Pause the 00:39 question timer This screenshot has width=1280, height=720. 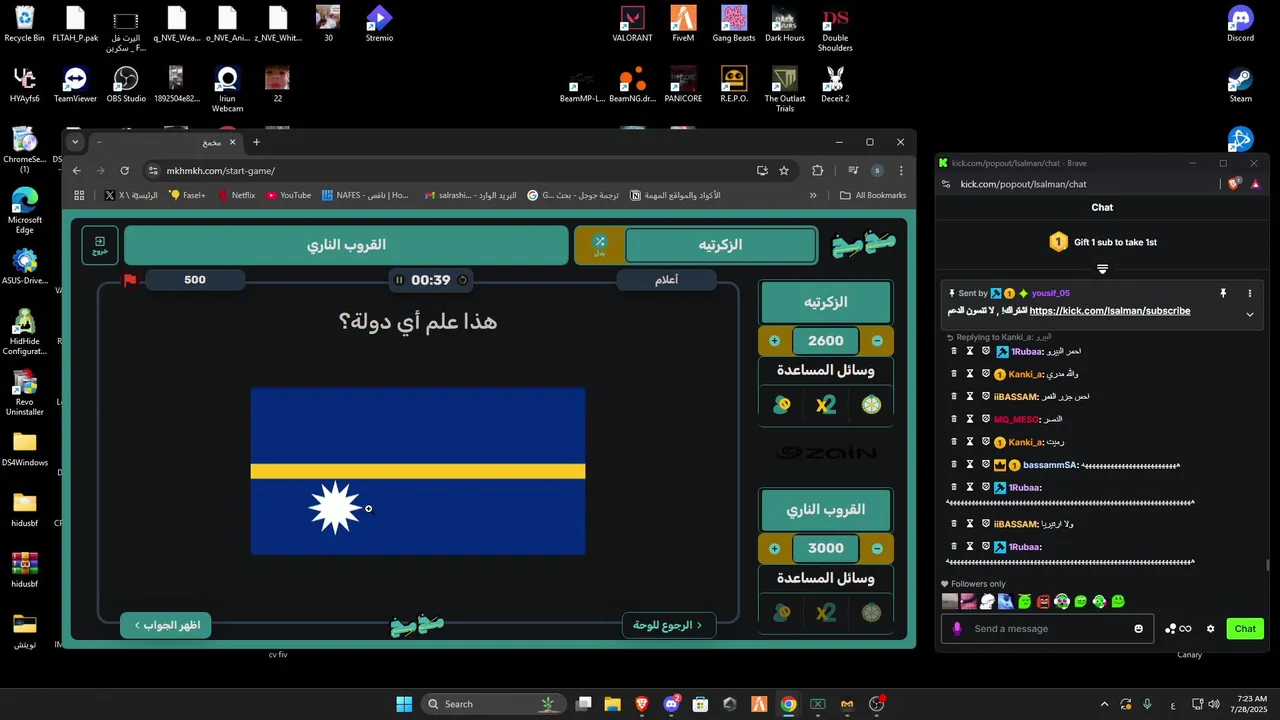click(x=399, y=280)
